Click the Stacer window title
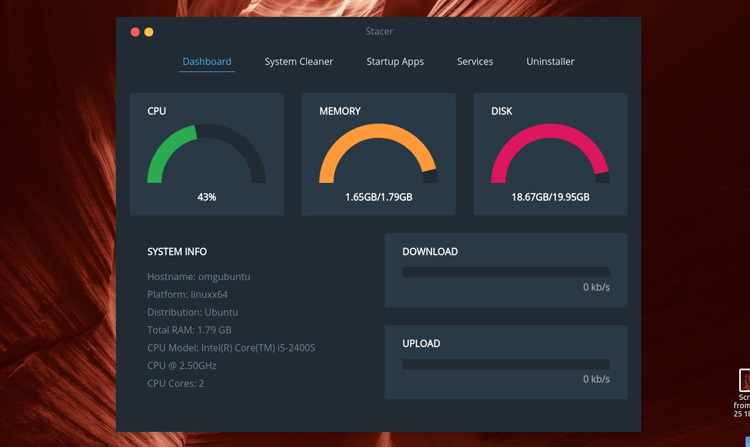Image resolution: width=750 pixels, height=447 pixels. [379, 32]
